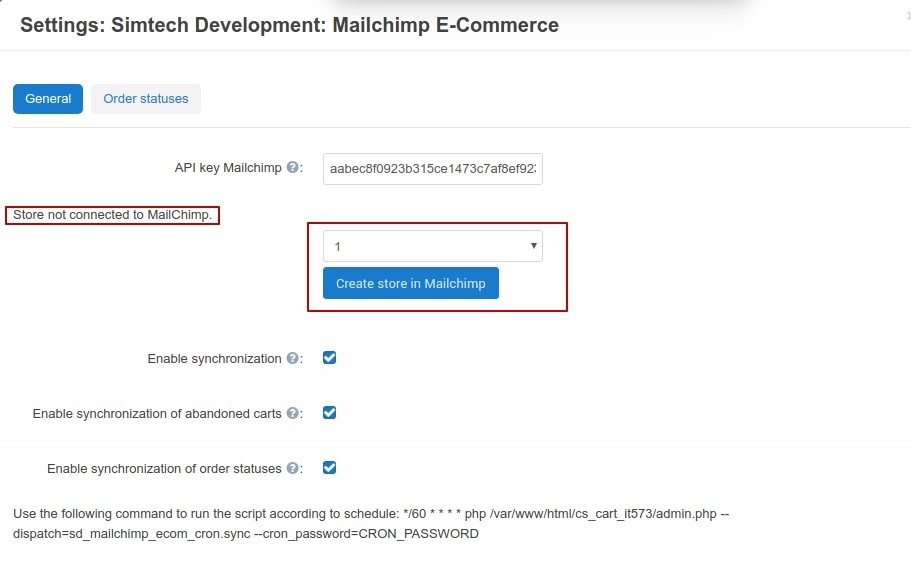Image resolution: width=911 pixels, height=576 pixels.
Task: Click the Settings: Simtech Development dialog title
Action: click(x=289, y=25)
